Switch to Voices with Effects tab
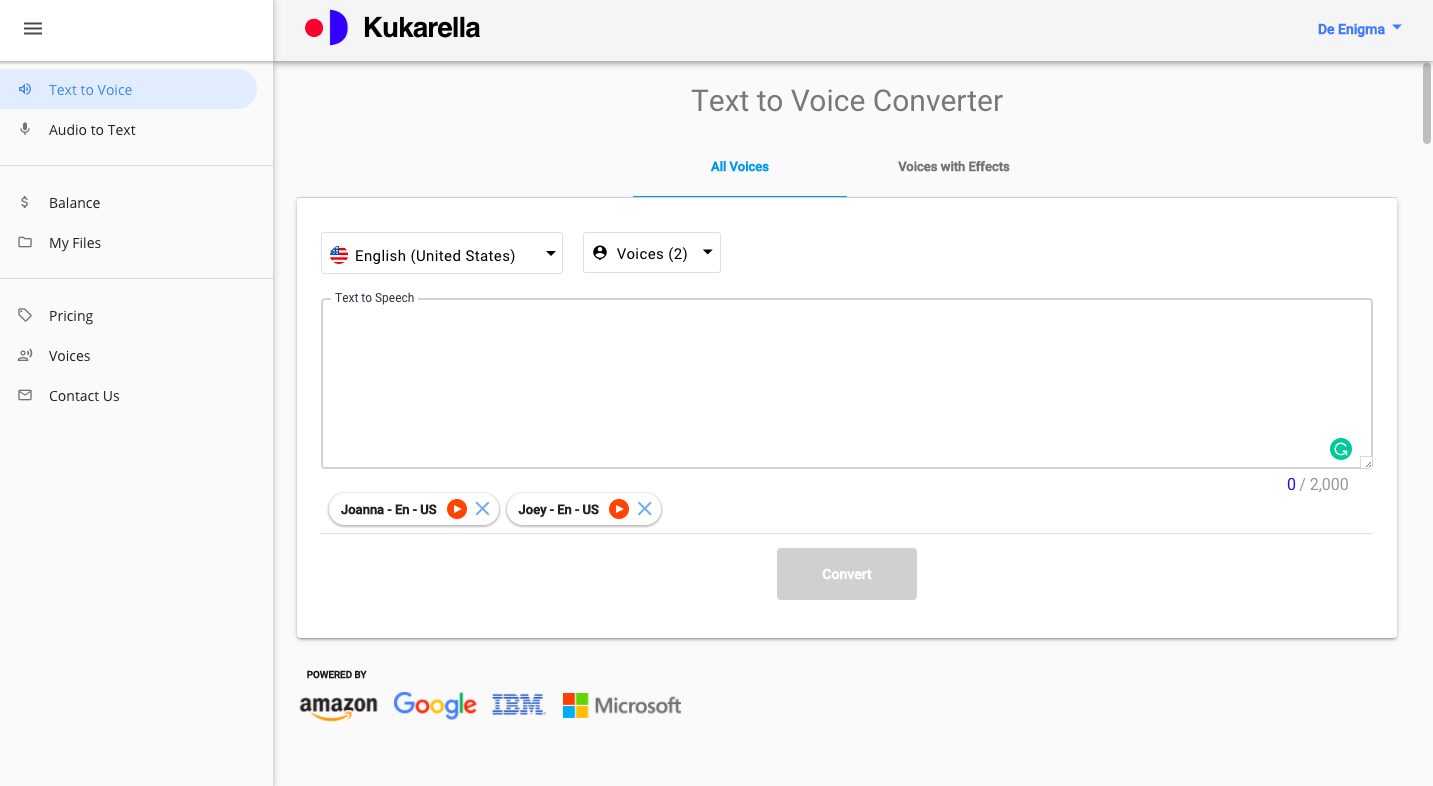The image size is (1433, 786). click(x=953, y=167)
